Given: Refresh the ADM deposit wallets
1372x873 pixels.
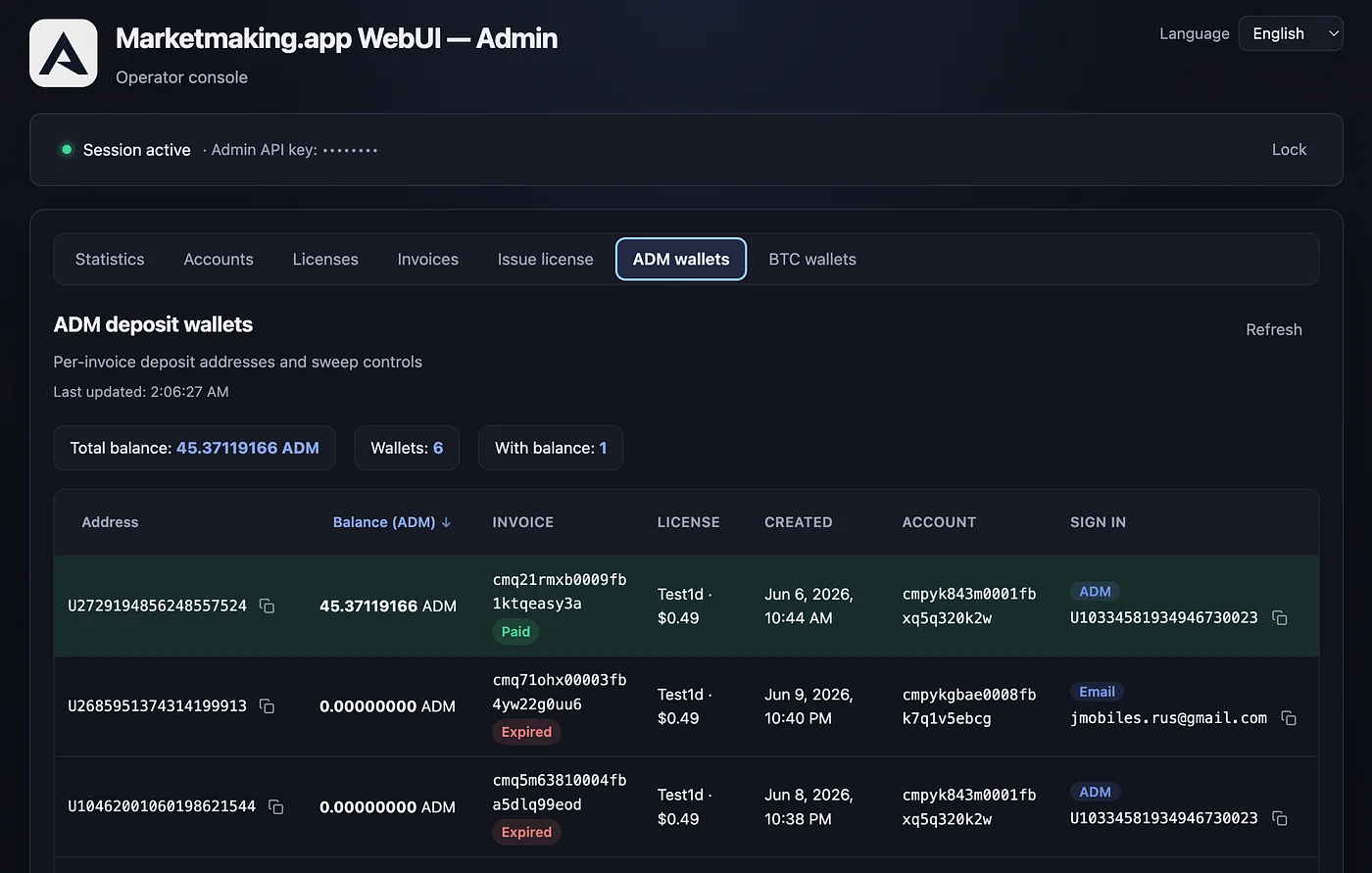Looking at the screenshot, I should point(1273,329).
